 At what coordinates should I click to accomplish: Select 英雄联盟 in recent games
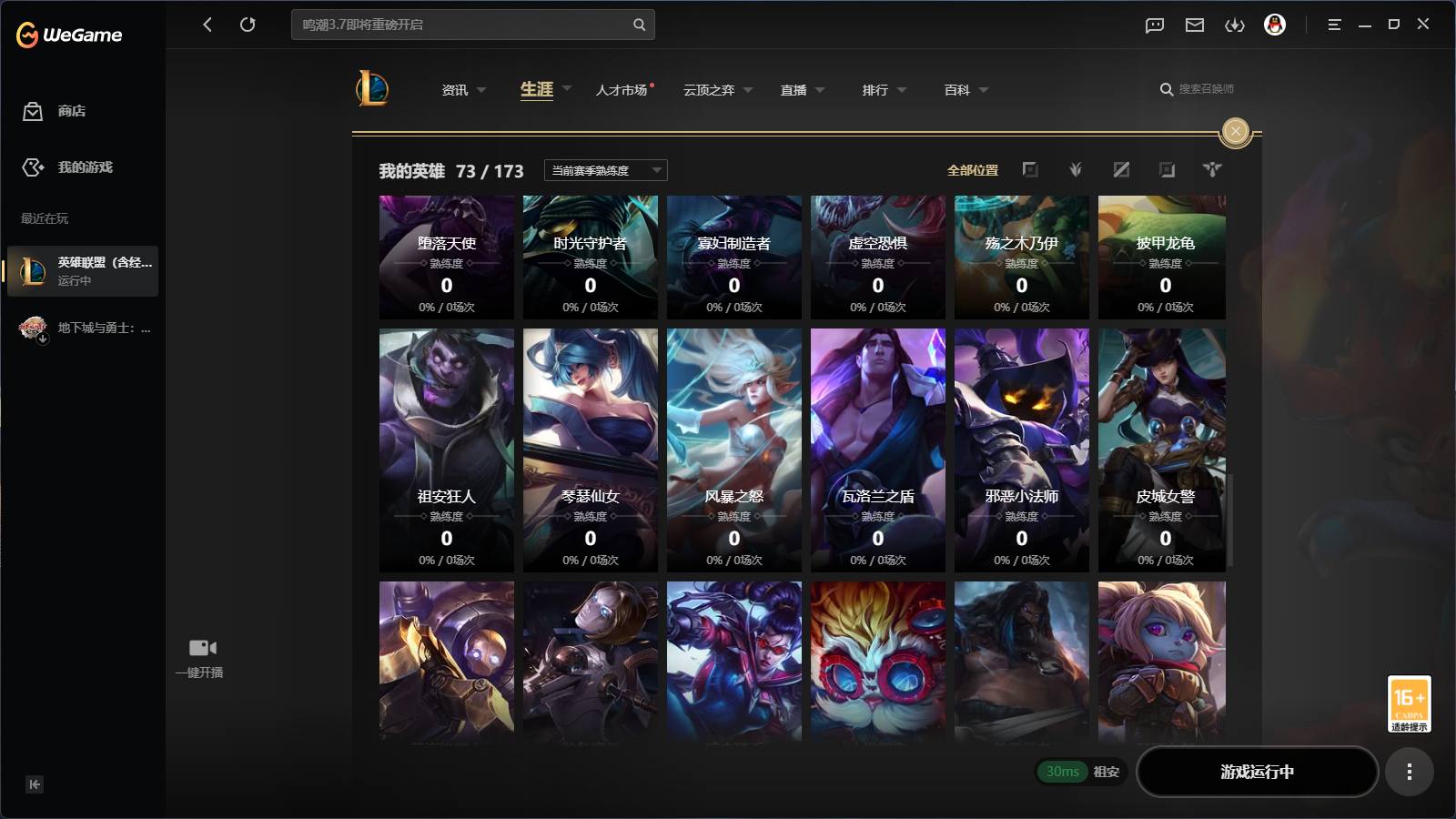(x=83, y=271)
